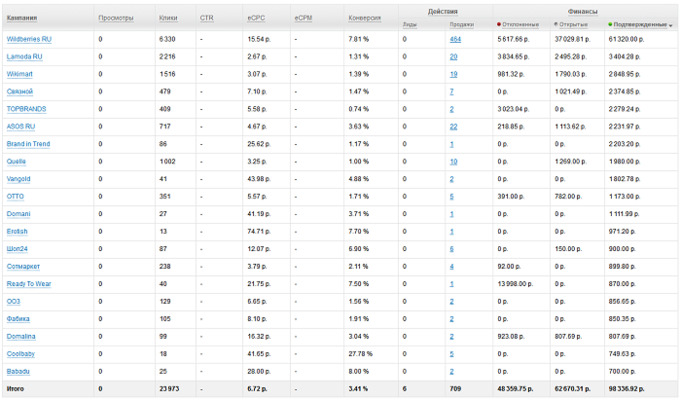Open the TOPBRANDS campaign link
Screen dimensions: 681x400
click(x=26, y=109)
